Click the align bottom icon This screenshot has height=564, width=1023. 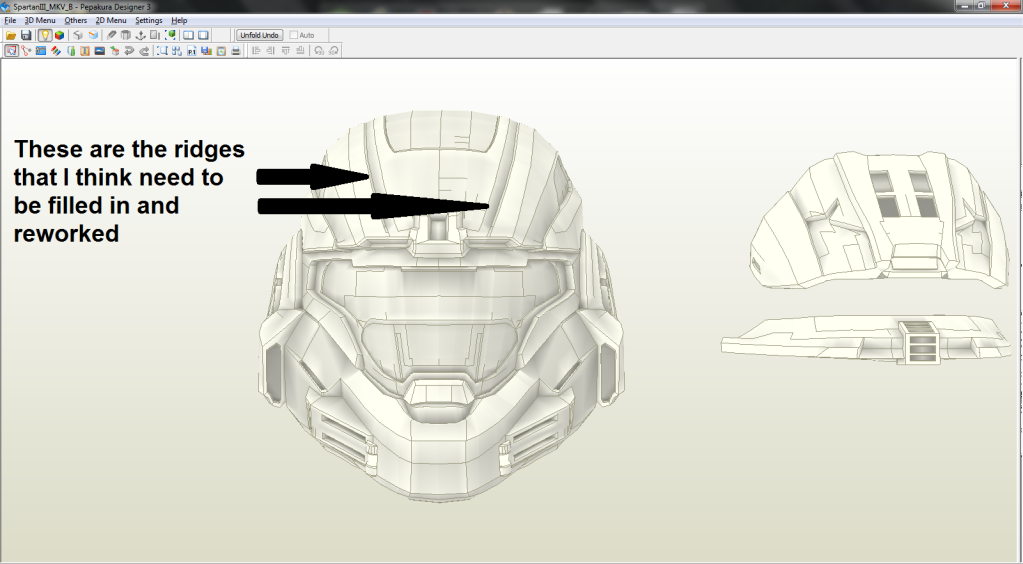pyautogui.click(x=300, y=51)
